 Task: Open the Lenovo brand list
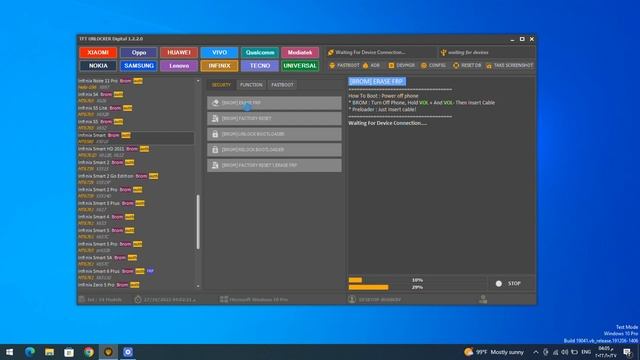179,66
